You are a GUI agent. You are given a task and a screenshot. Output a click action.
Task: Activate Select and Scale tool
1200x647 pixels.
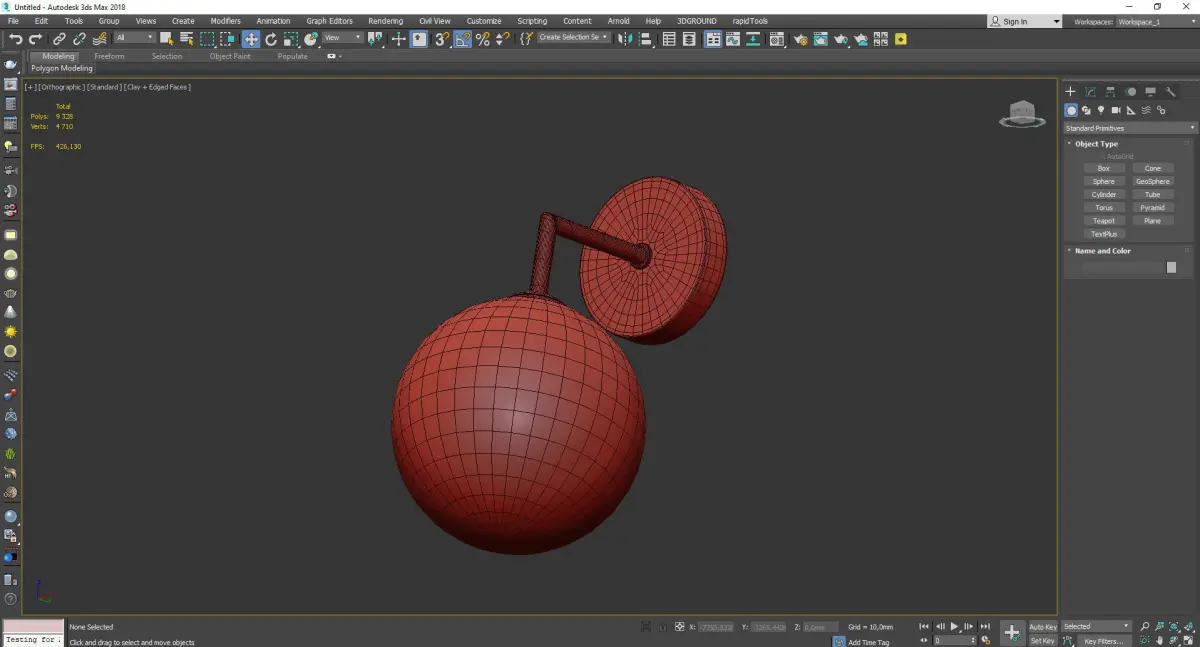[291, 39]
